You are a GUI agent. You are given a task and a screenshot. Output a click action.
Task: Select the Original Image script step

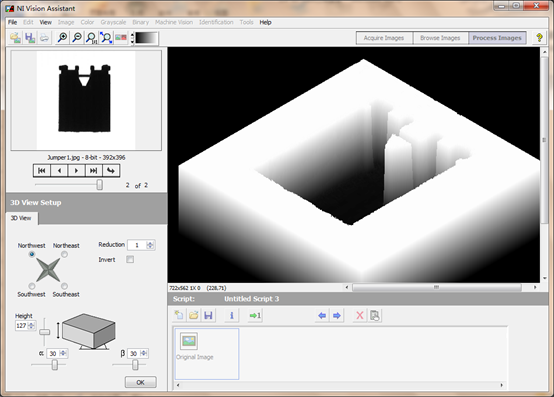click(x=207, y=354)
